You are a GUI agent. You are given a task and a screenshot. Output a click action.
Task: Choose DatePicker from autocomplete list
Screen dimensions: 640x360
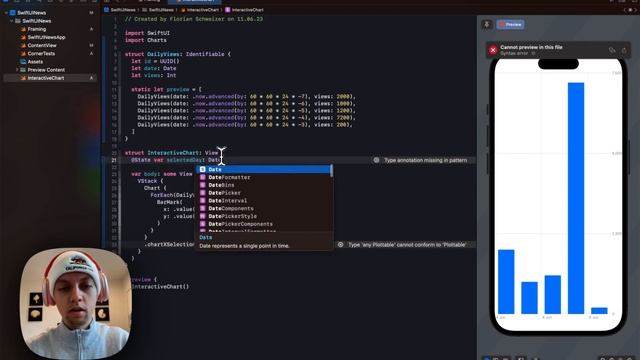(264, 193)
